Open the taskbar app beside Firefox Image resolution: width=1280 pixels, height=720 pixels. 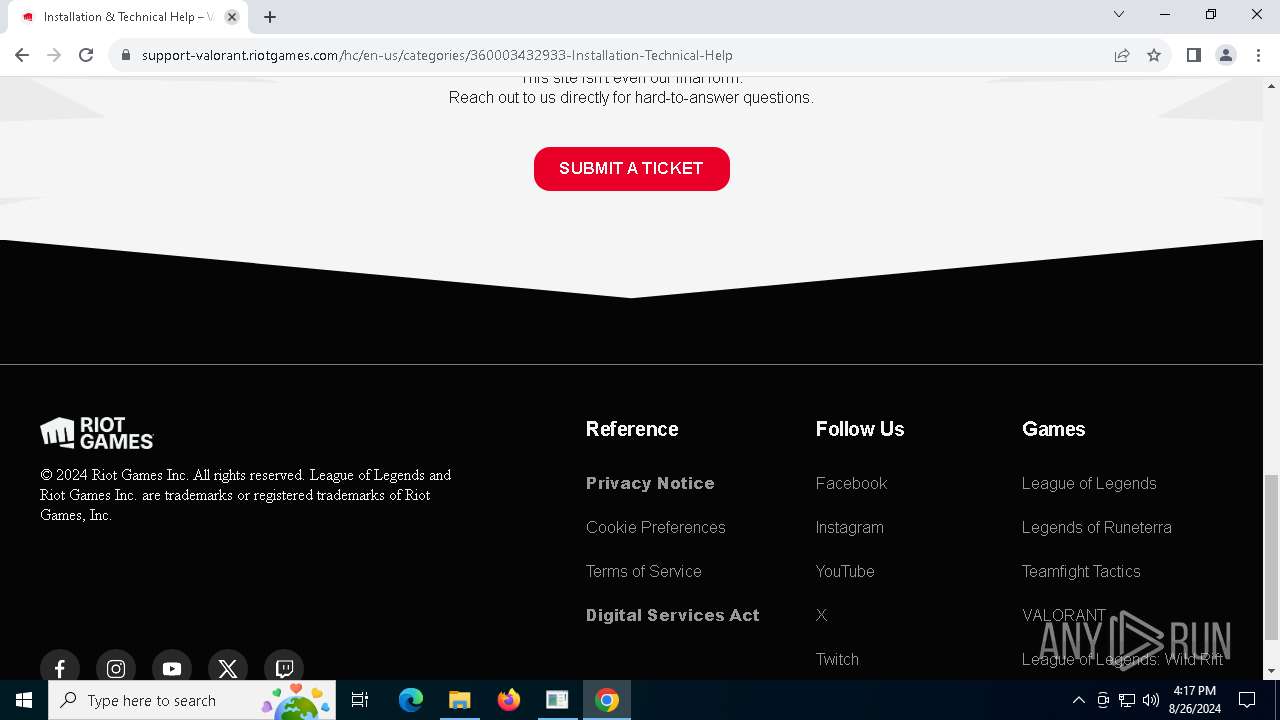coord(557,700)
